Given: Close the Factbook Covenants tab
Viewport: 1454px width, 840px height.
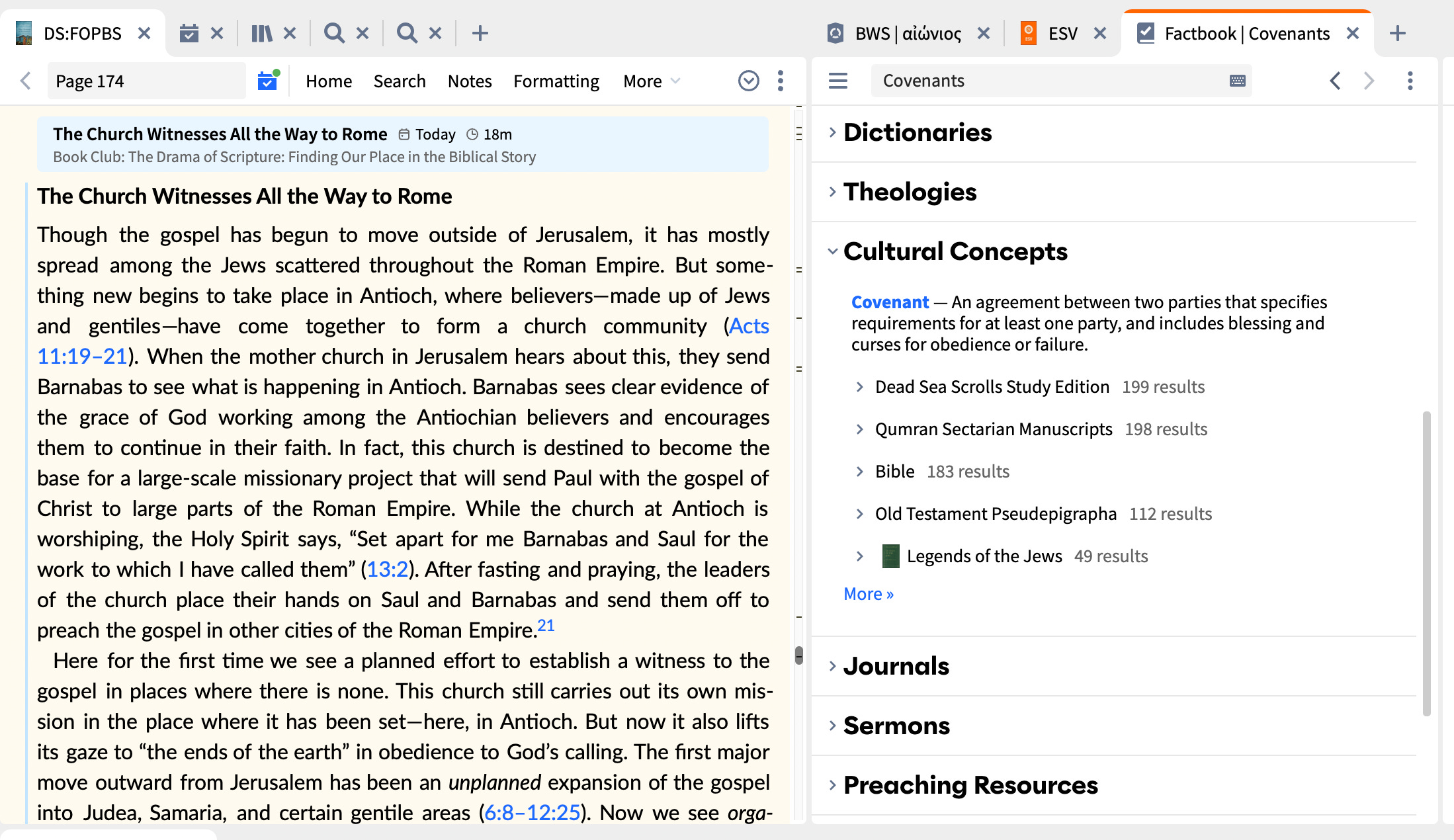Looking at the screenshot, I should tap(1353, 33).
